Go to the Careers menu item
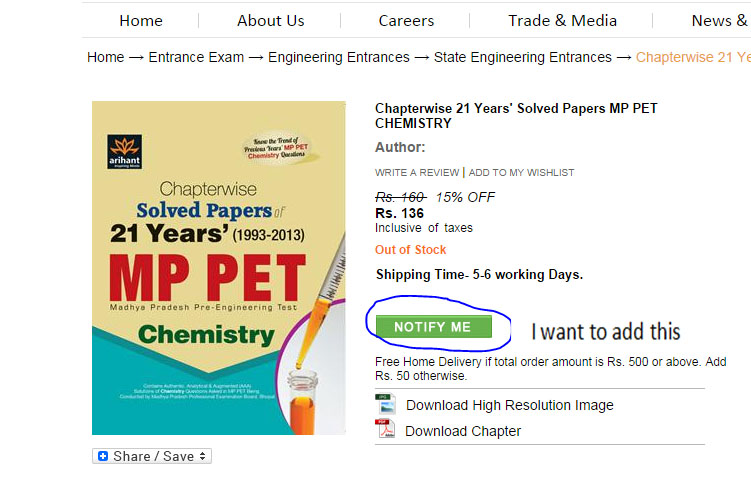Viewport: 751px width, 489px height. [406, 21]
